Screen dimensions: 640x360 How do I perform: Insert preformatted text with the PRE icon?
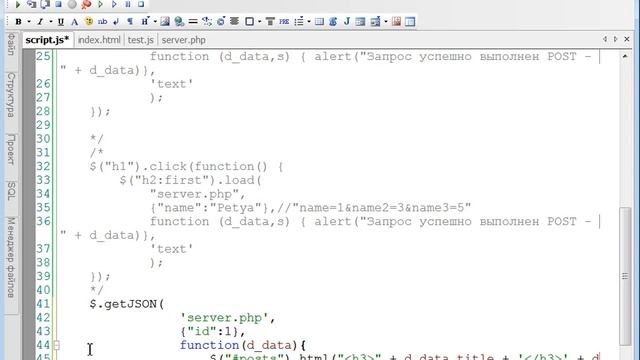pos(284,21)
